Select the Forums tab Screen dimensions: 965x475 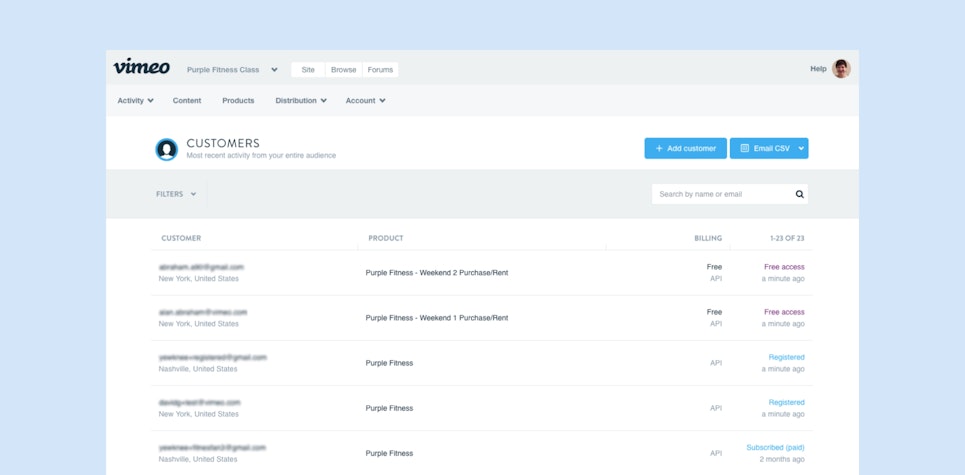(x=380, y=70)
